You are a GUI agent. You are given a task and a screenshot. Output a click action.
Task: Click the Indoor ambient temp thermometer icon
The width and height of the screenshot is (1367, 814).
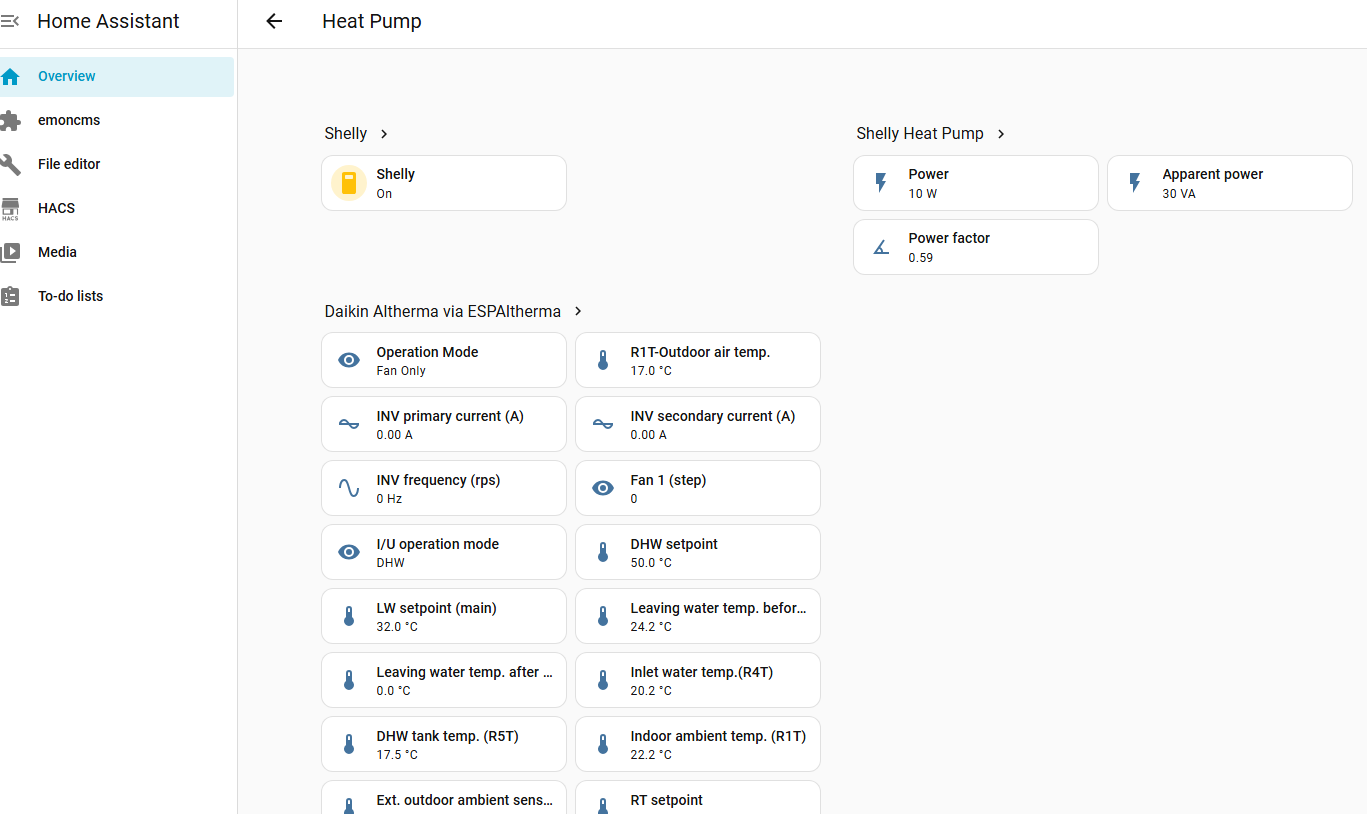[603, 745]
